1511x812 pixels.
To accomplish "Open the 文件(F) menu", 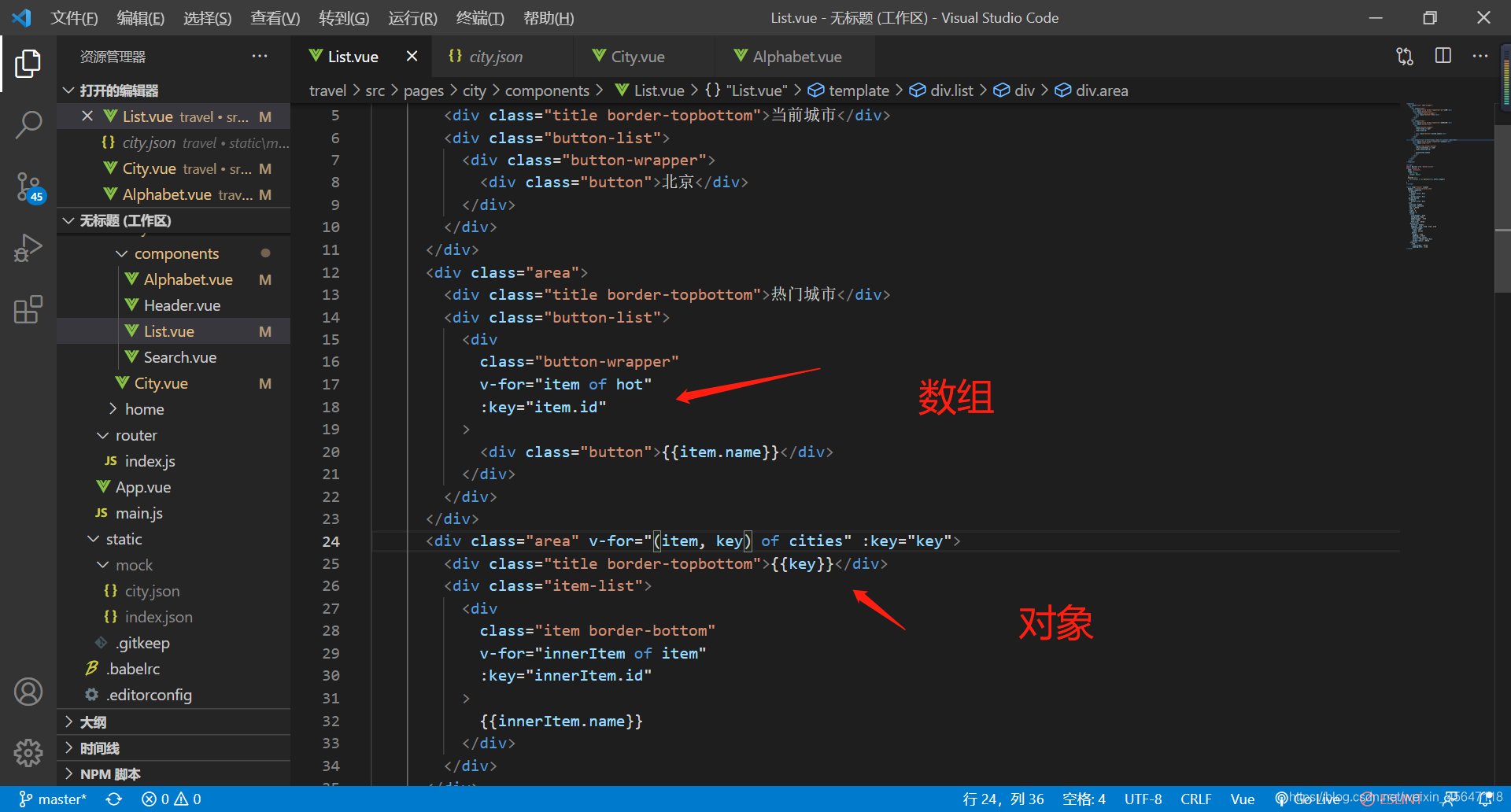I will 74,17.
